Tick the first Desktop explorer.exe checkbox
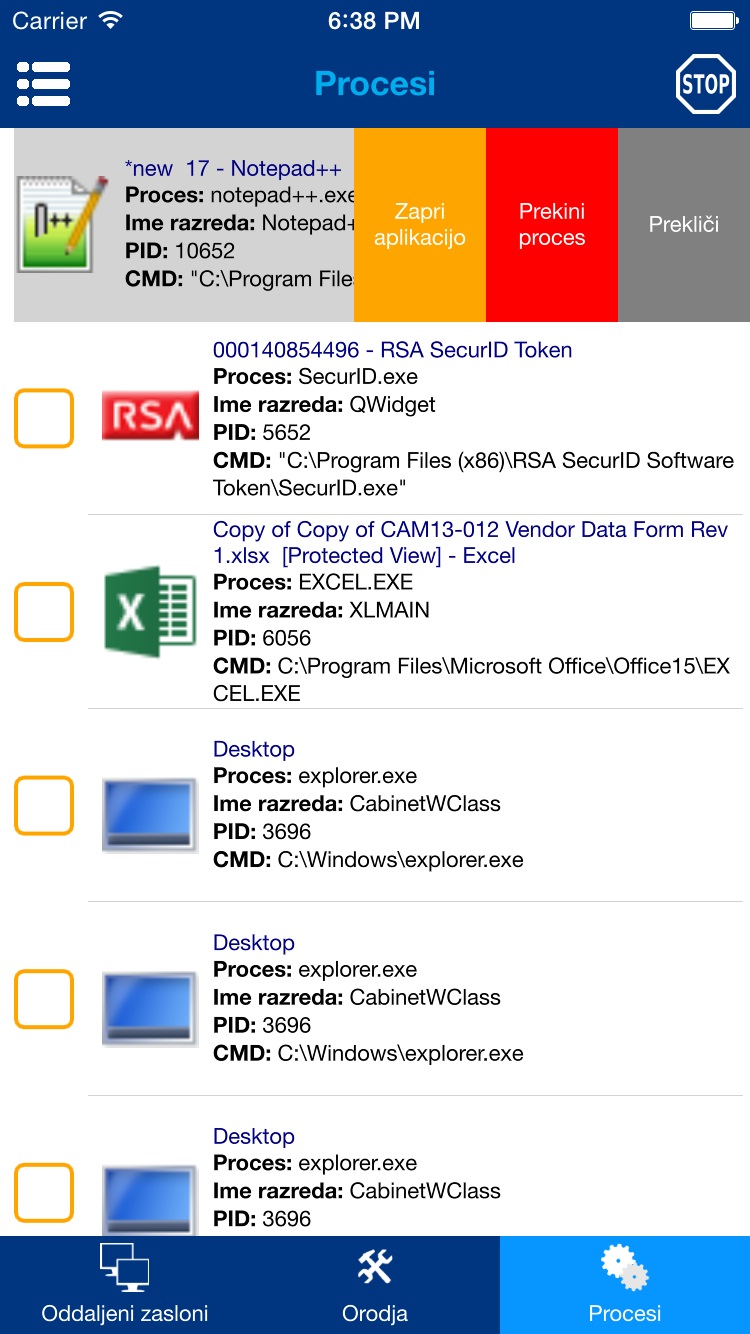 [x=44, y=805]
